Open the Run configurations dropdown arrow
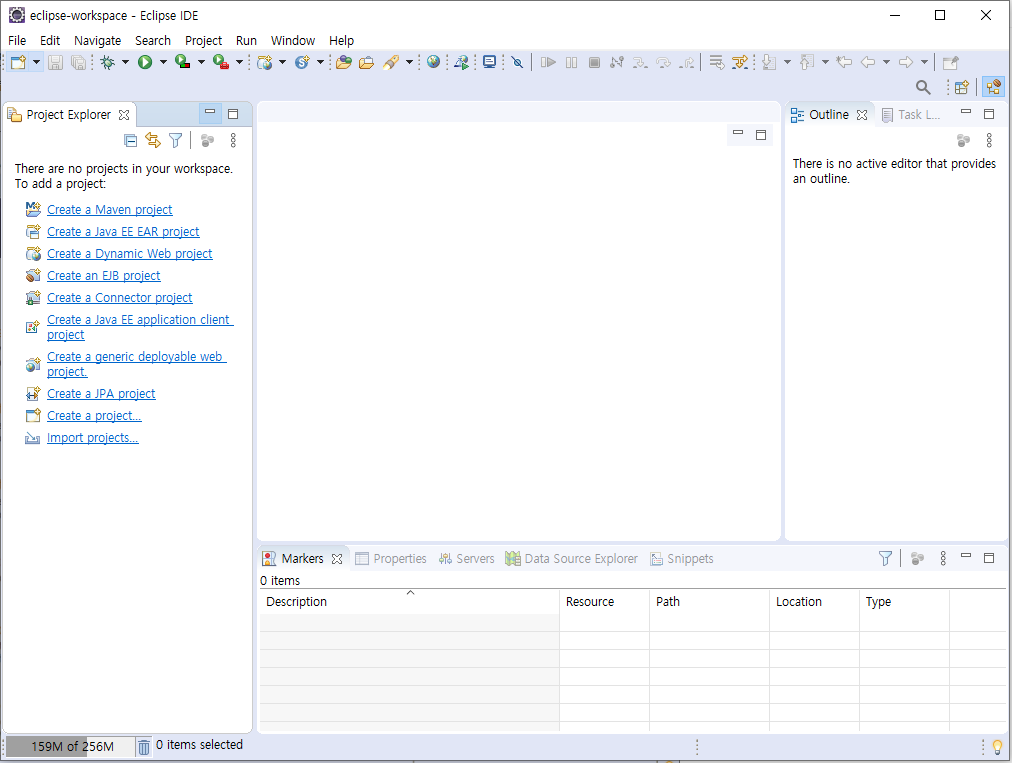 [x=163, y=63]
